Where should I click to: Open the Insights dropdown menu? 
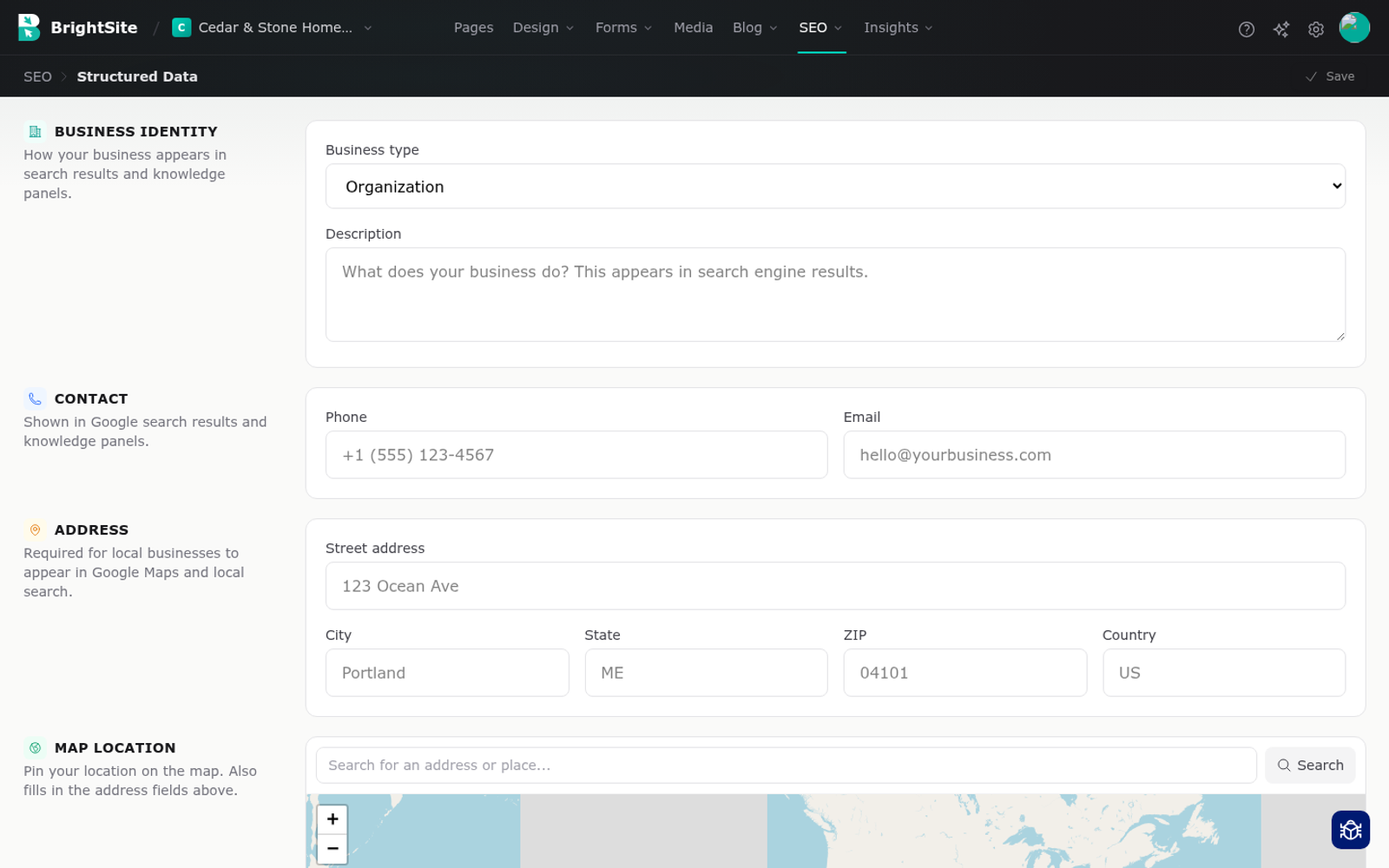(x=899, y=28)
